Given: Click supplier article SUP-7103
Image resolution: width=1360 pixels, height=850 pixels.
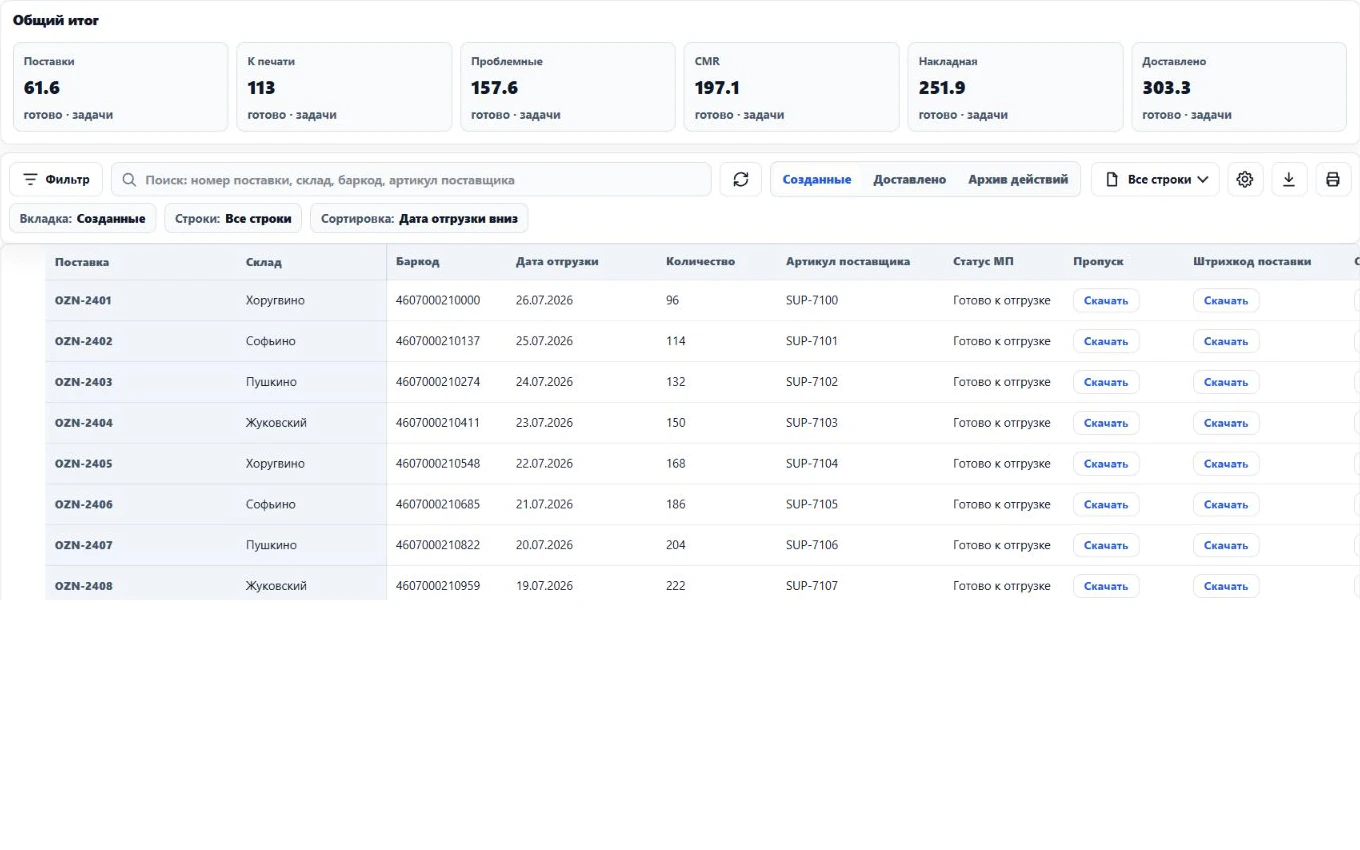Looking at the screenshot, I should 812,423.
